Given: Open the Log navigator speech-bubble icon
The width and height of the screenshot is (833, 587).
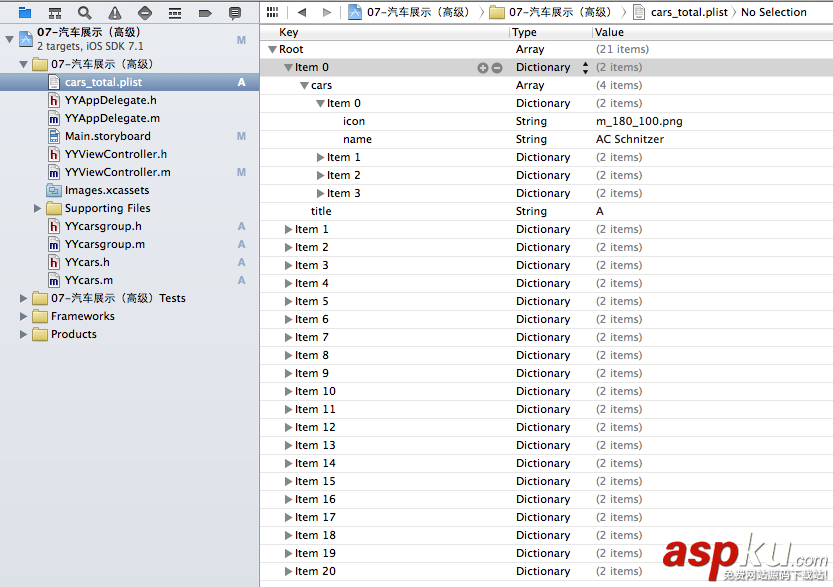Looking at the screenshot, I should 235,12.
